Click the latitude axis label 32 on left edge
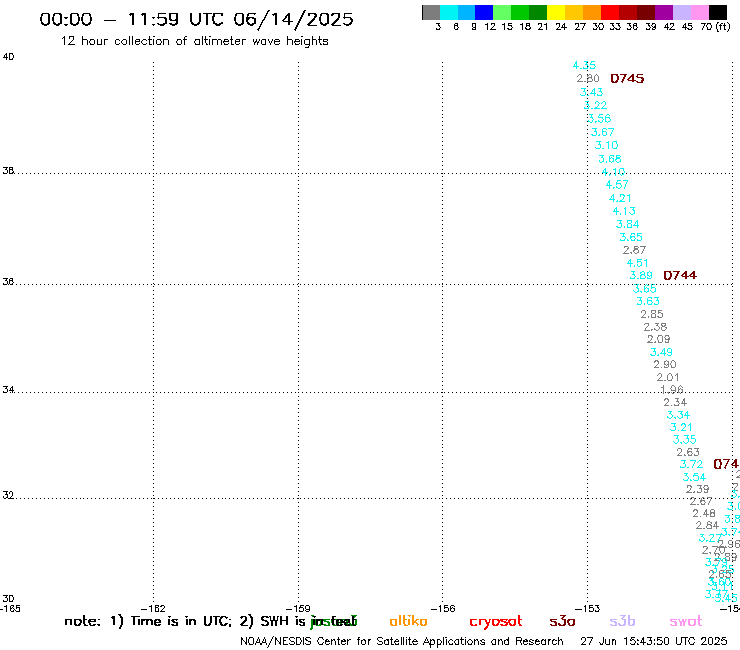 pyautogui.click(x=8, y=496)
